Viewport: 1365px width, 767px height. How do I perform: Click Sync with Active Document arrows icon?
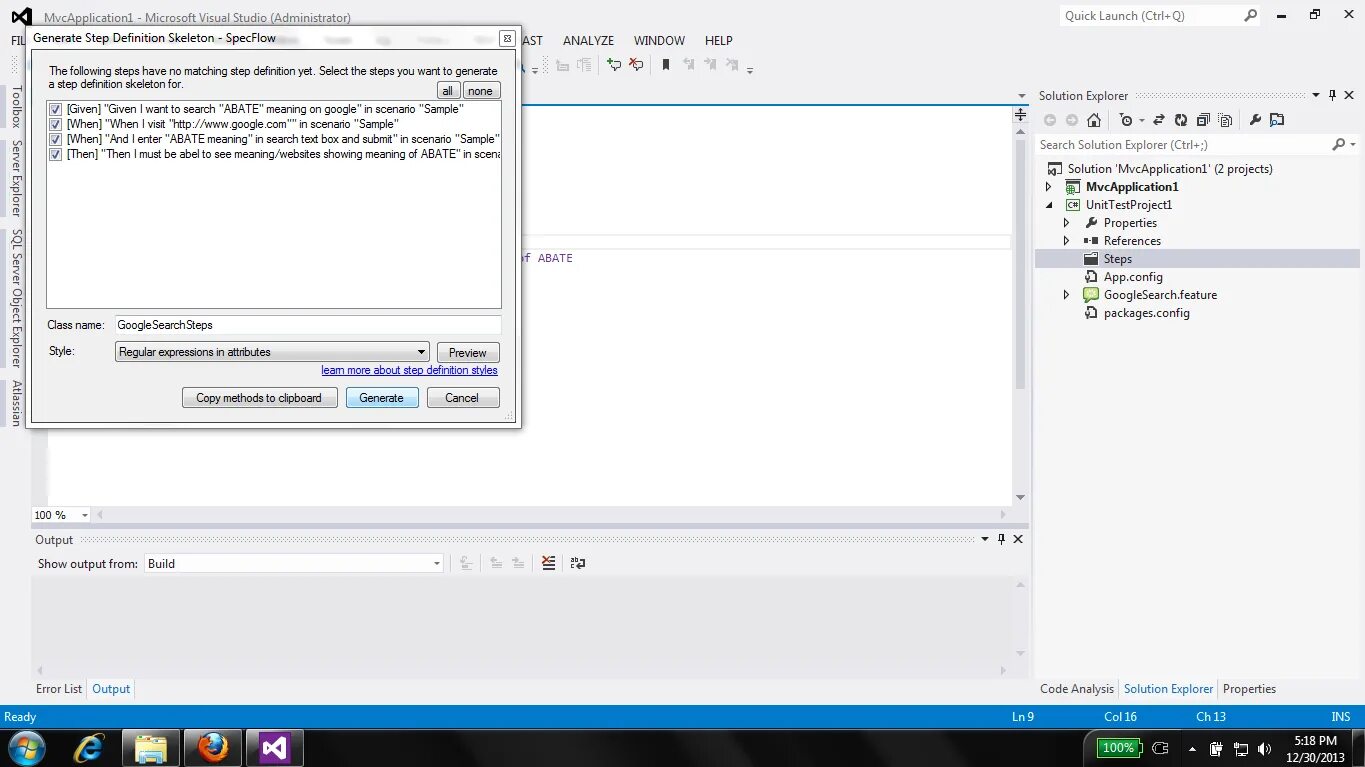tap(1159, 120)
